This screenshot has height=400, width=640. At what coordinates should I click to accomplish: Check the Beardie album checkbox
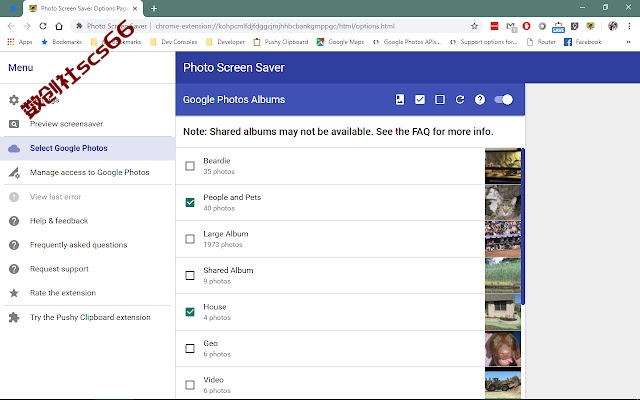[190, 166]
